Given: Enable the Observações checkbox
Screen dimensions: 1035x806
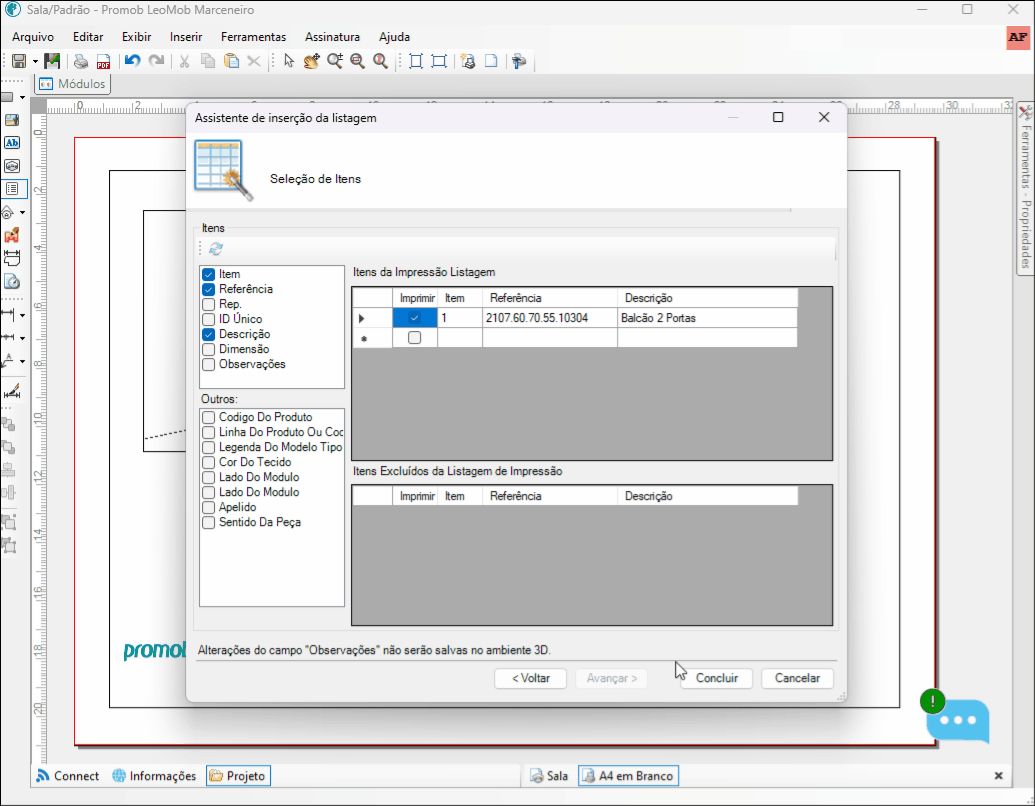Looking at the screenshot, I should (209, 364).
